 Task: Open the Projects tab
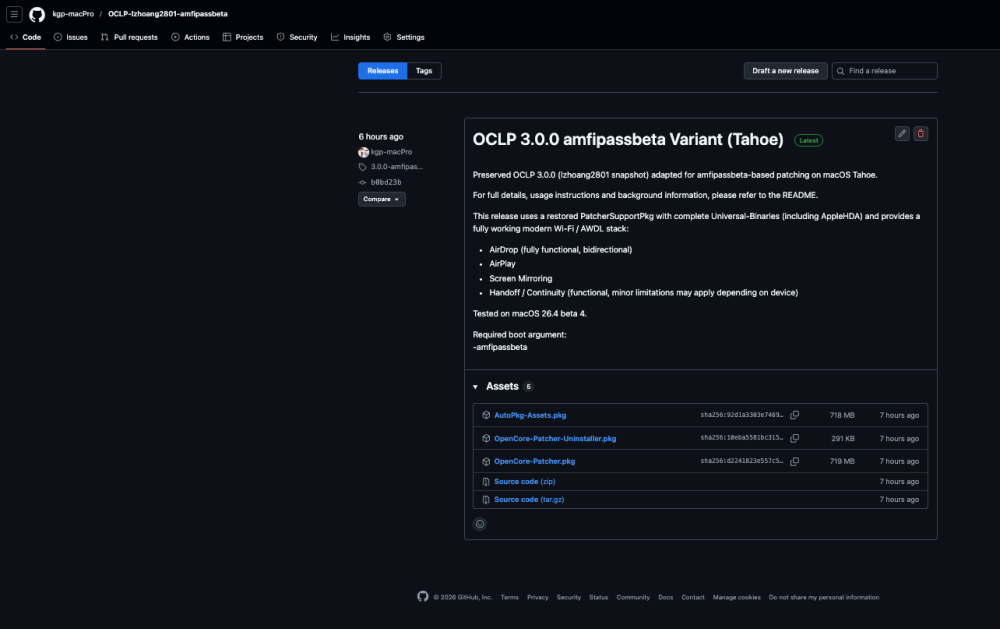[243, 37]
